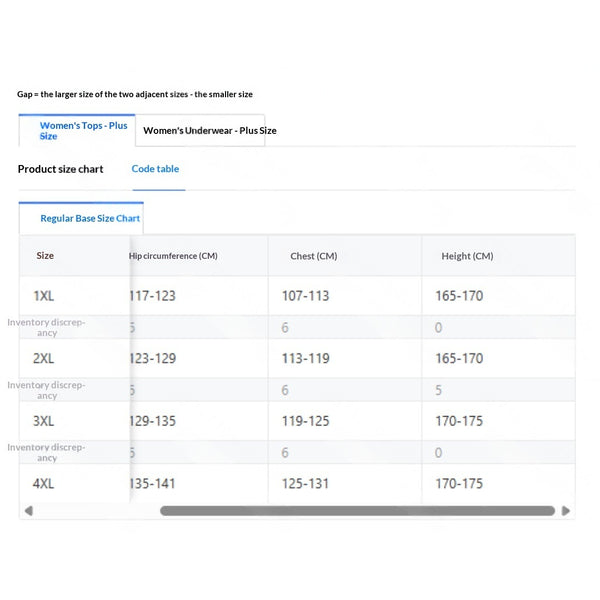Click the horizontal scrollbar thumb
Viewport: 600px width, 600px height.
(x=357, y=511)
